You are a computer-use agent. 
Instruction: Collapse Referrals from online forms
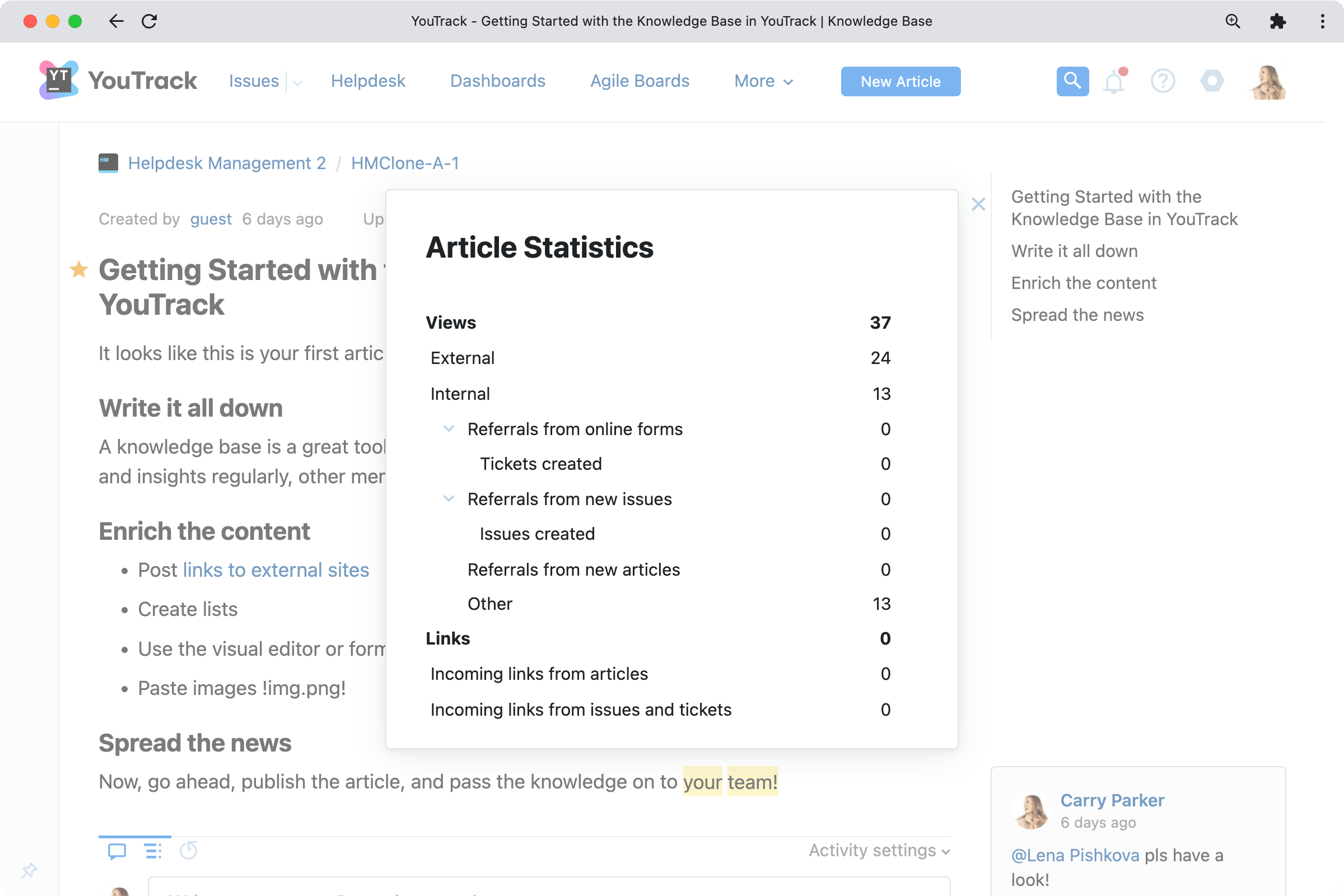tap(449, 428)
